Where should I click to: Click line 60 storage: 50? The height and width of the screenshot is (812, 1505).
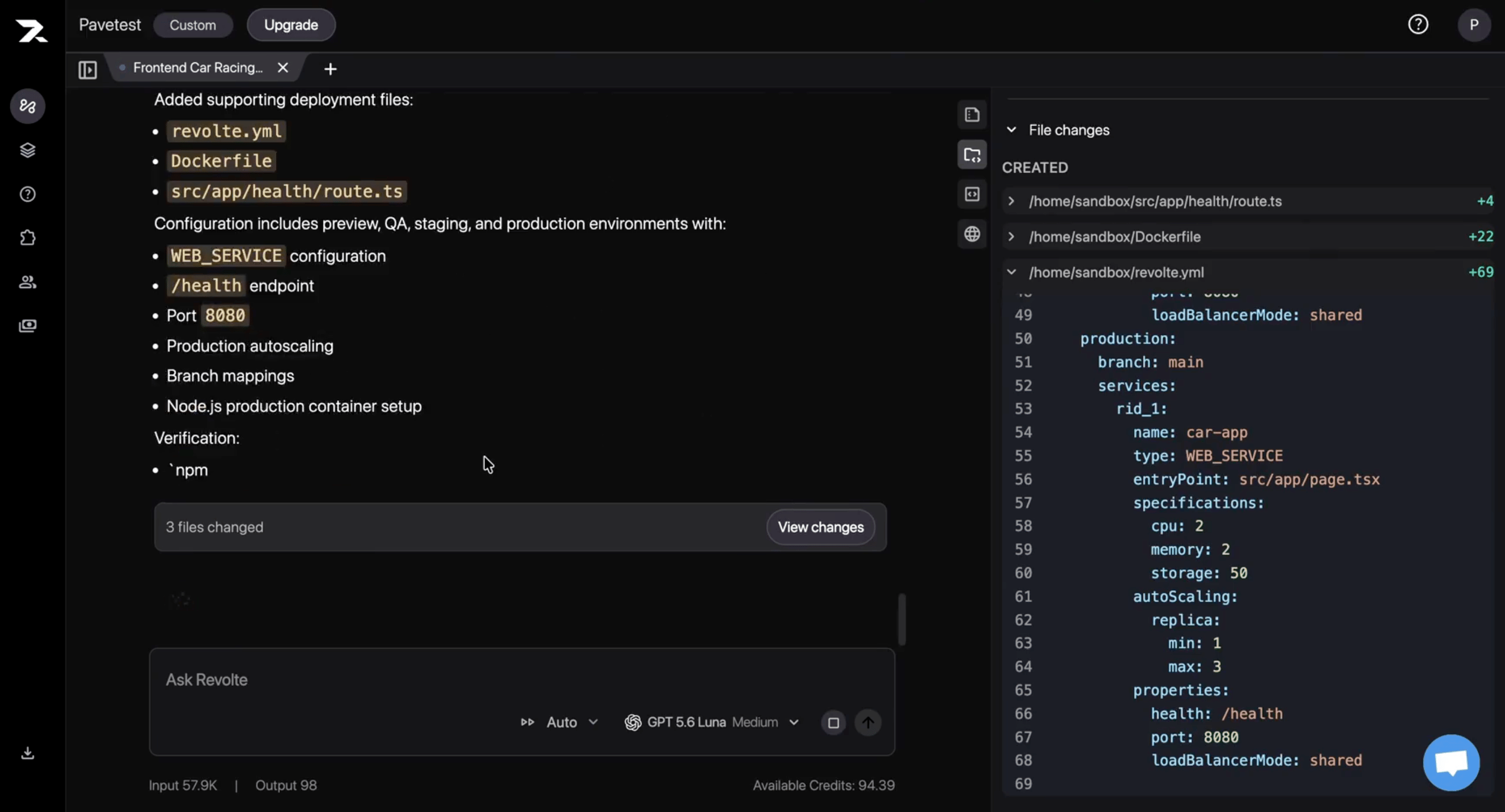click(x=1199, y=573)
